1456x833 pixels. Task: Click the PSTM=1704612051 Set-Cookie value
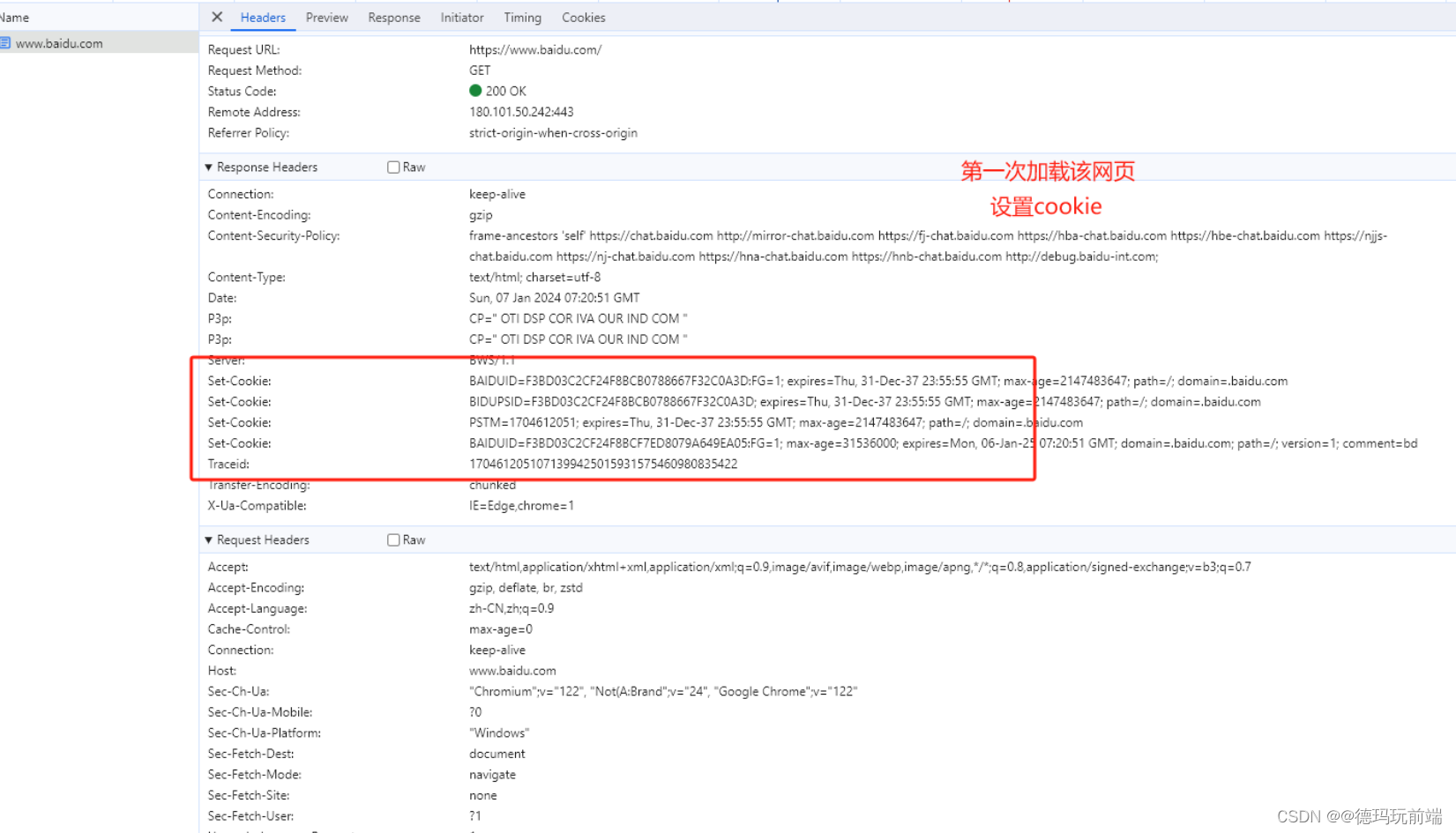776,423
